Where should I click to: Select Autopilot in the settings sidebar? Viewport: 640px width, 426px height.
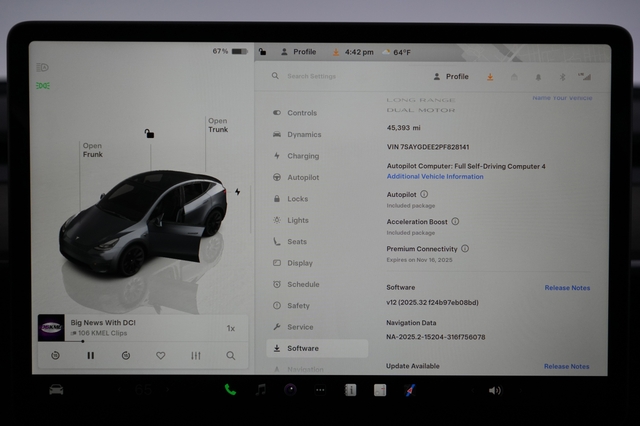pos(296,178)
